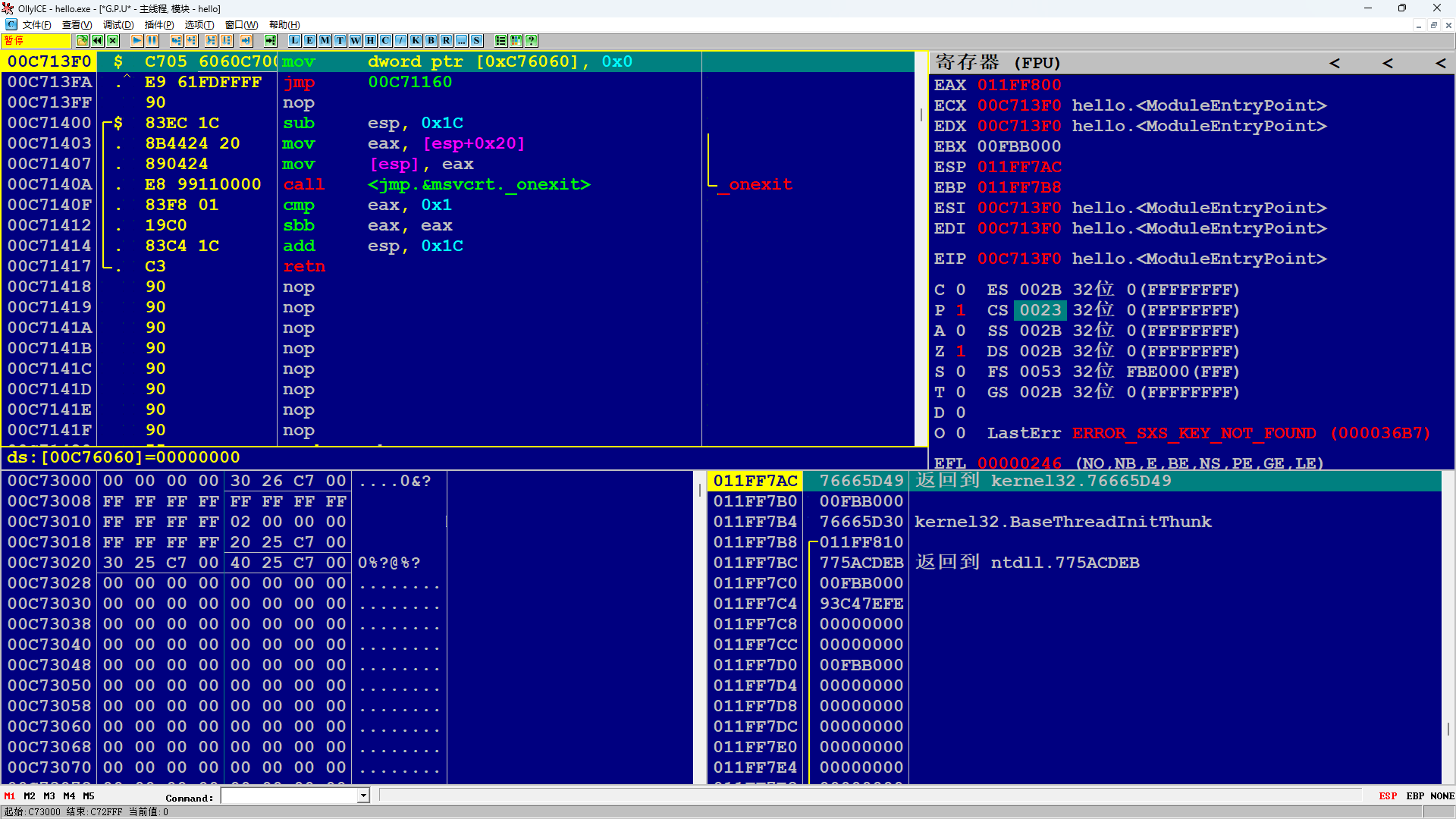This screenshot has width=1456, height=819.
Task: Toggle ESP stack tracking mode
Action: 1387,795
